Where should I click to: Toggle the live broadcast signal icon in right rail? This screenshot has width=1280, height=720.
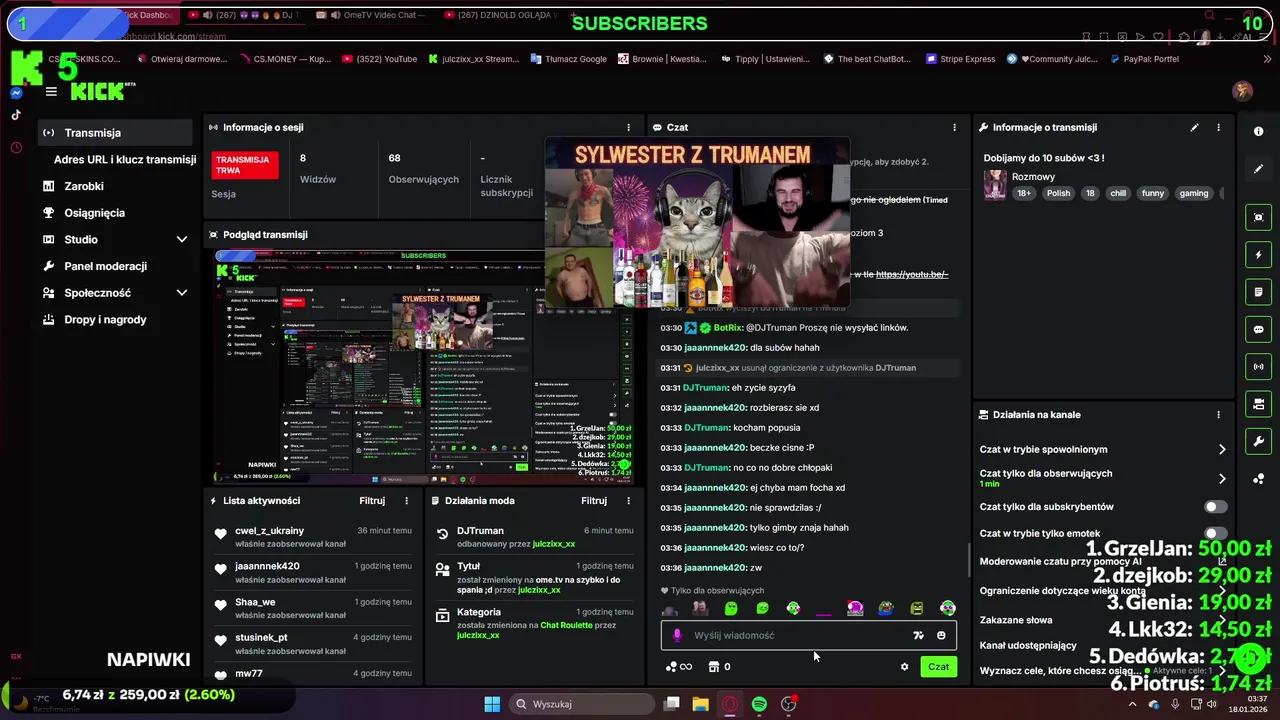[1258, 367]
